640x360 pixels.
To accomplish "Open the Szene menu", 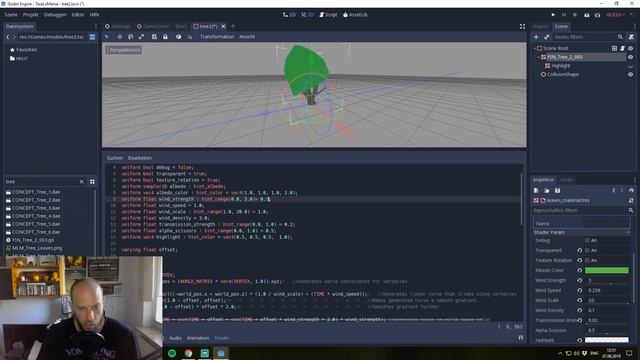I will 11,15.
